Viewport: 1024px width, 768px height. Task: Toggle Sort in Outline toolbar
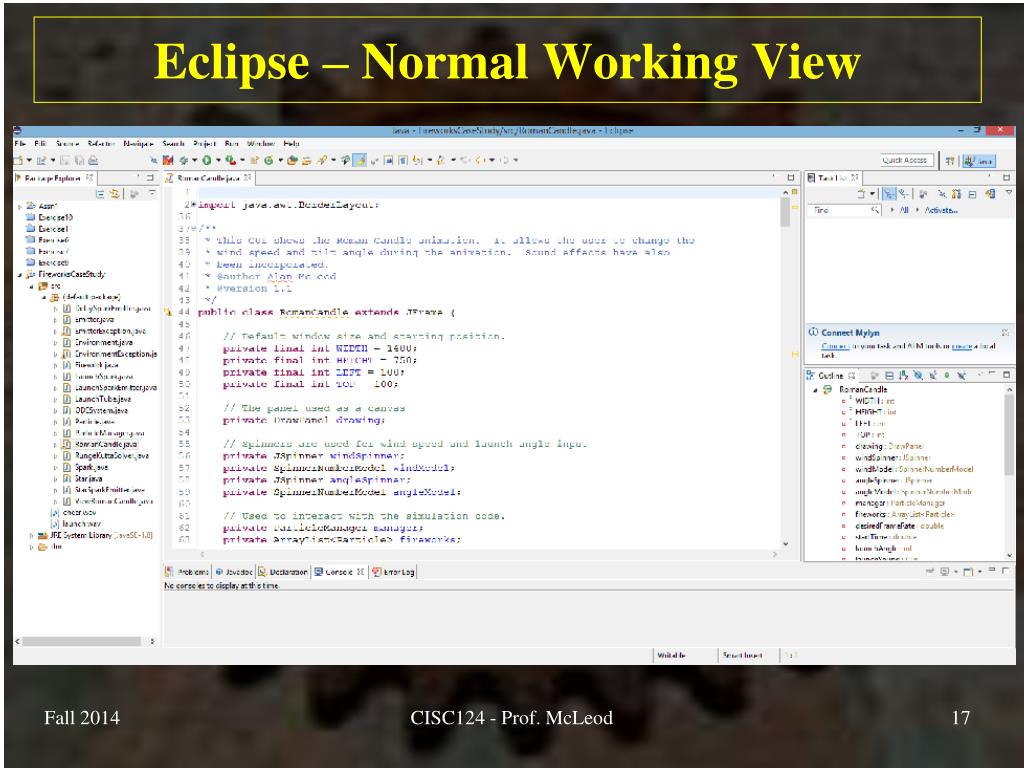903,376
